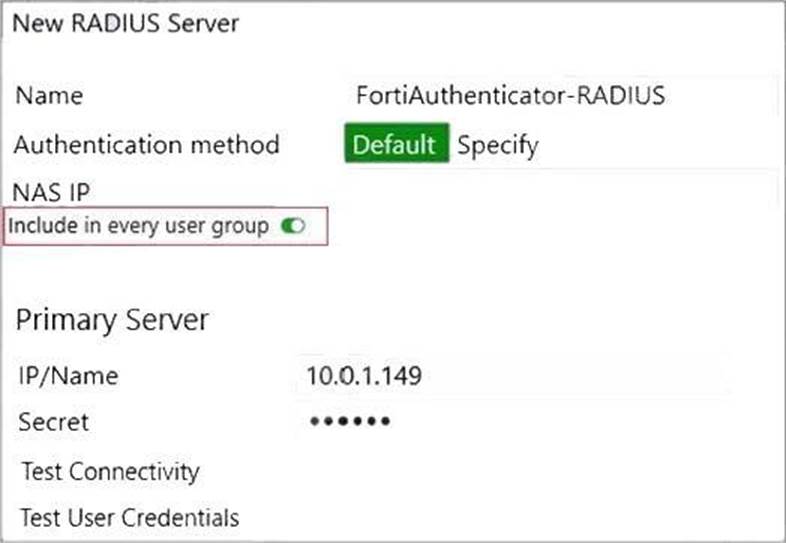This screenshot has height=543, width=786.
Task: Disable Include in every user group toggle
Action: [293, 227]
